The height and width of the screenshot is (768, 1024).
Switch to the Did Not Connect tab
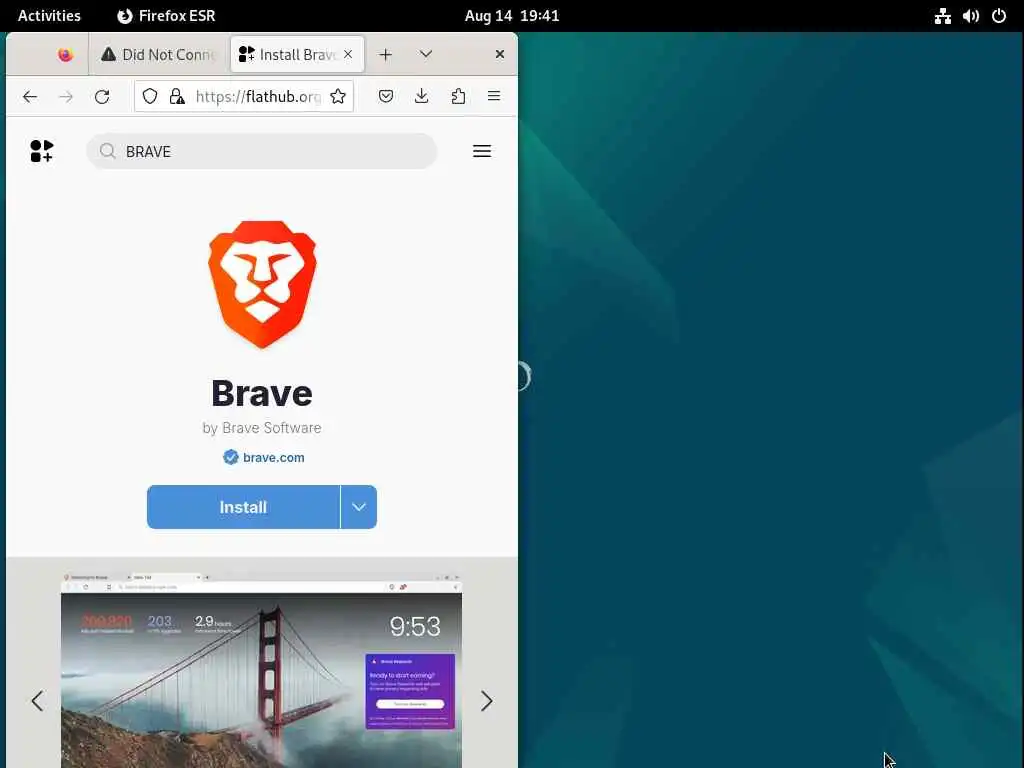pyautogui.click(x=158, y=55)
